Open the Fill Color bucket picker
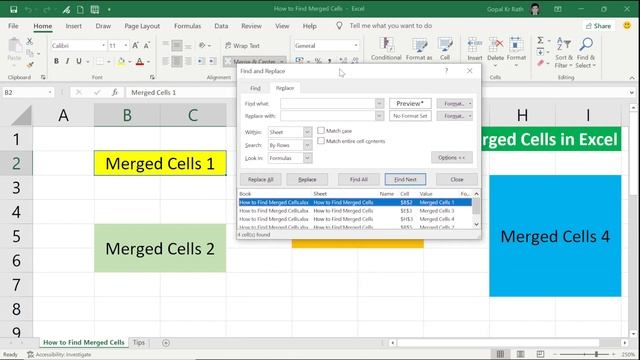The height and width of the screenshot is (360, 640). (x=121, y=62)
